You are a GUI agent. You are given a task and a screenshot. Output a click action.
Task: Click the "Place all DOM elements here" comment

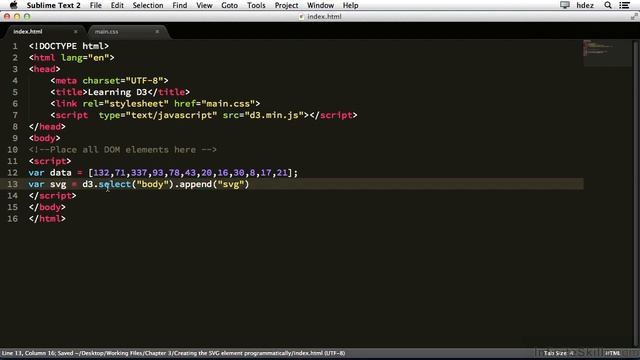point(122,149)
